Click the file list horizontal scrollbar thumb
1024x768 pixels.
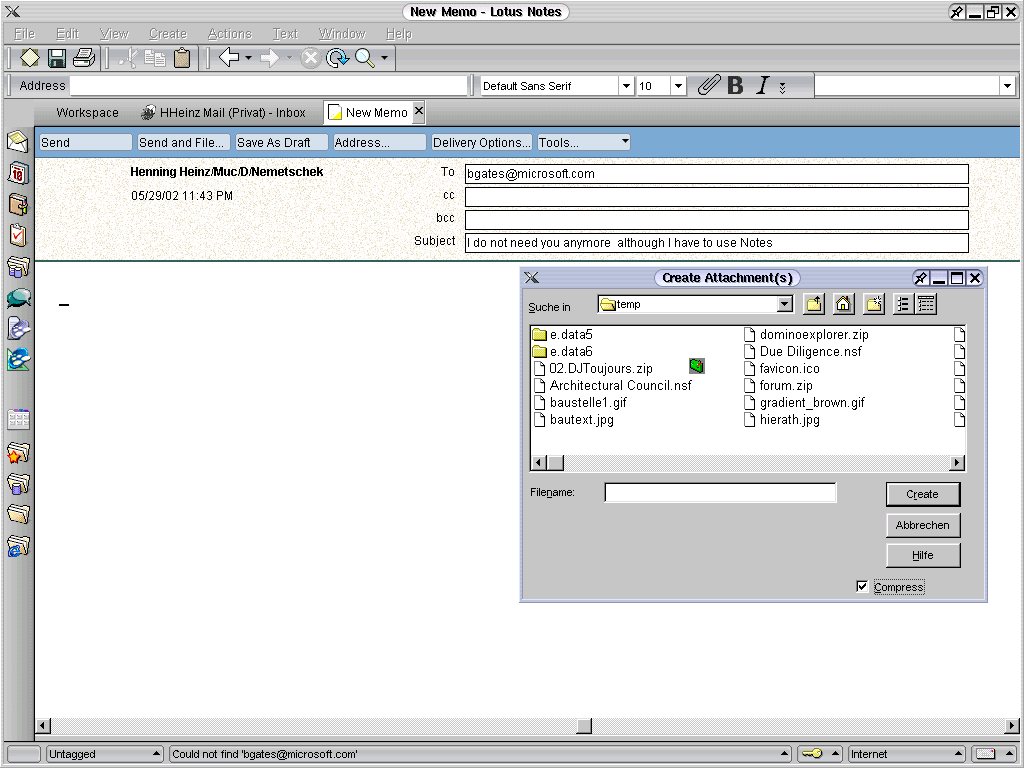tap(555, 463)
